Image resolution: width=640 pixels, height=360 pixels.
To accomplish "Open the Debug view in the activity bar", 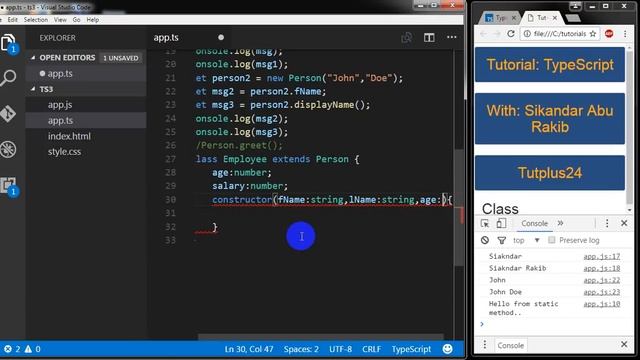I will pos(8,149).
